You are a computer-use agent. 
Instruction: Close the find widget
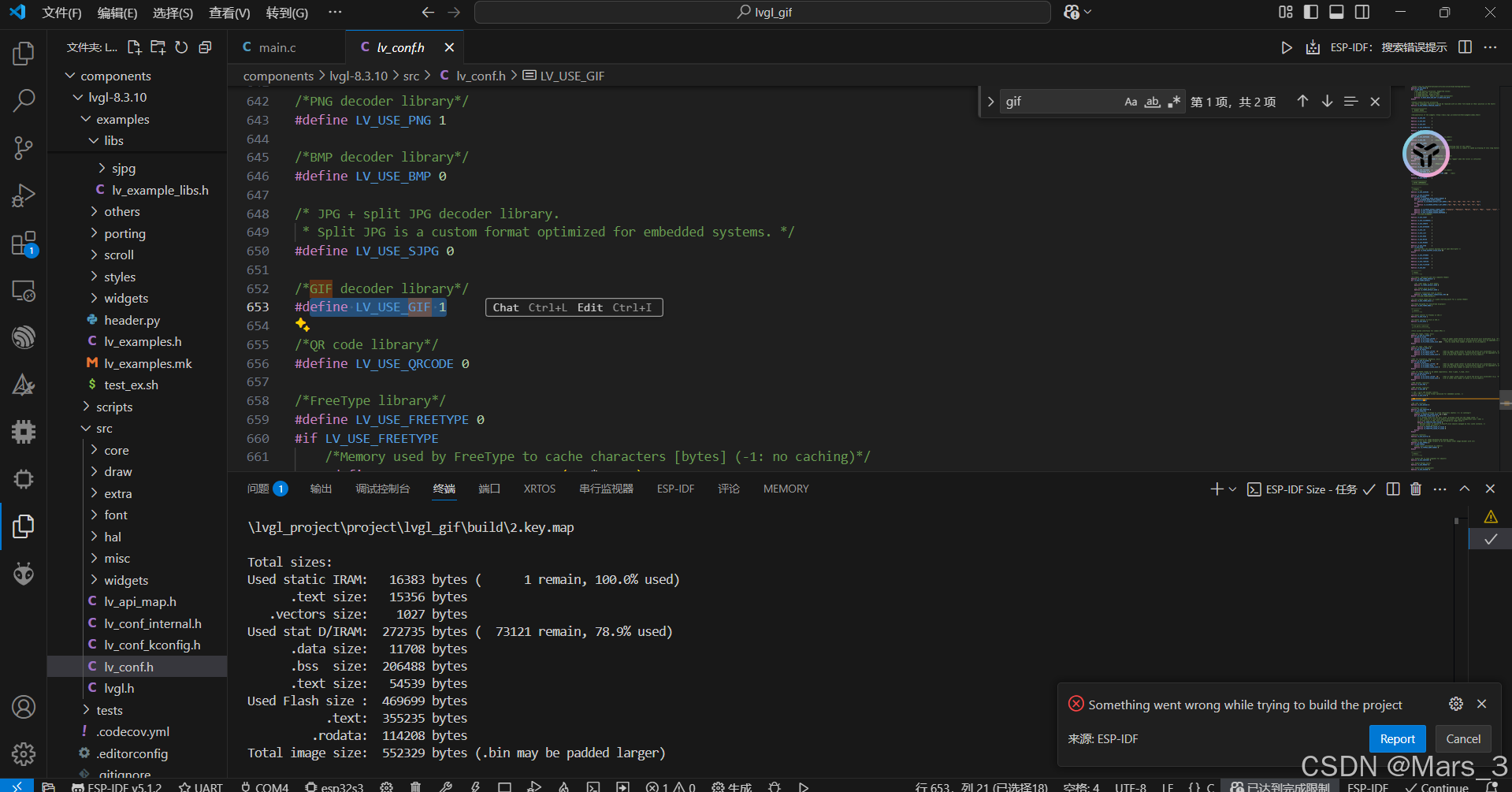coord(1375,101)
